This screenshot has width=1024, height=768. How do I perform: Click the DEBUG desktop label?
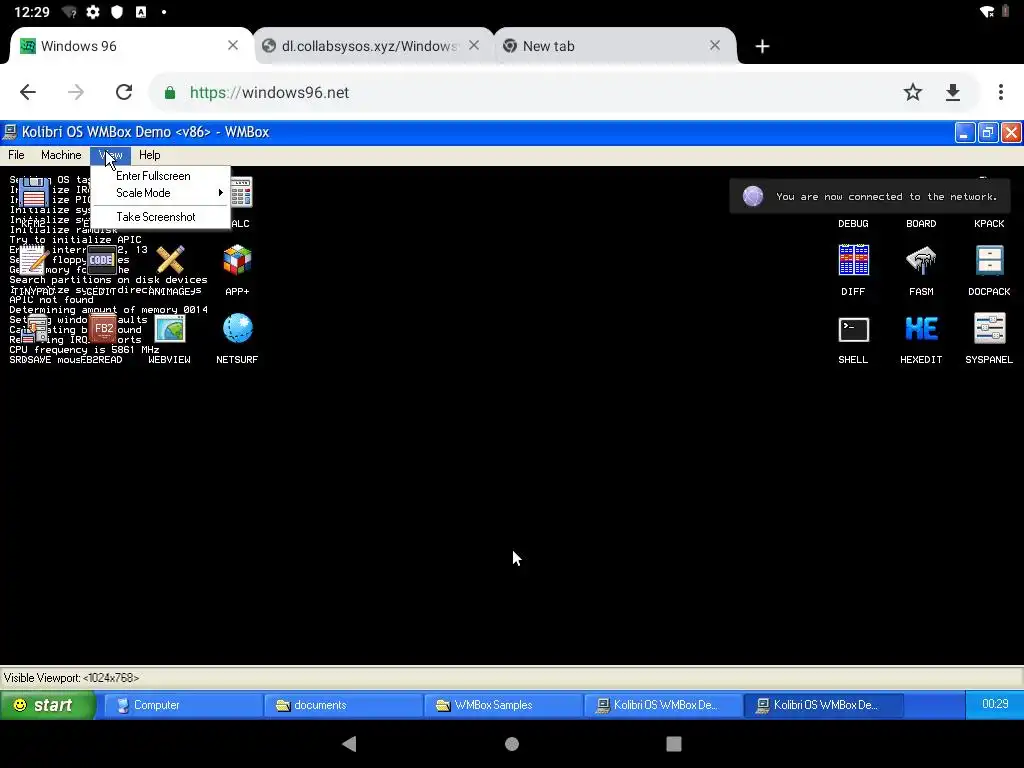853,223
